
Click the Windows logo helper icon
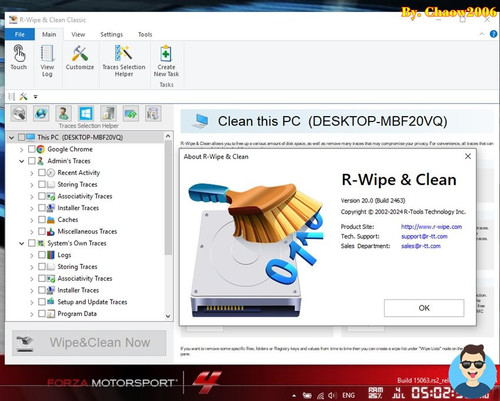click(86, 114)
